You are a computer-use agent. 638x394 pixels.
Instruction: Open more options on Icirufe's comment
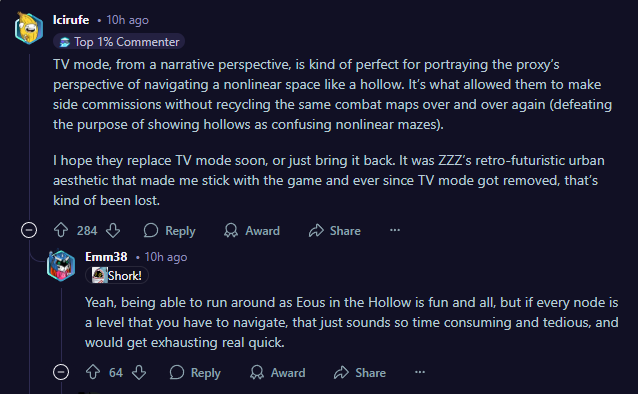click(x=395, y=230)
